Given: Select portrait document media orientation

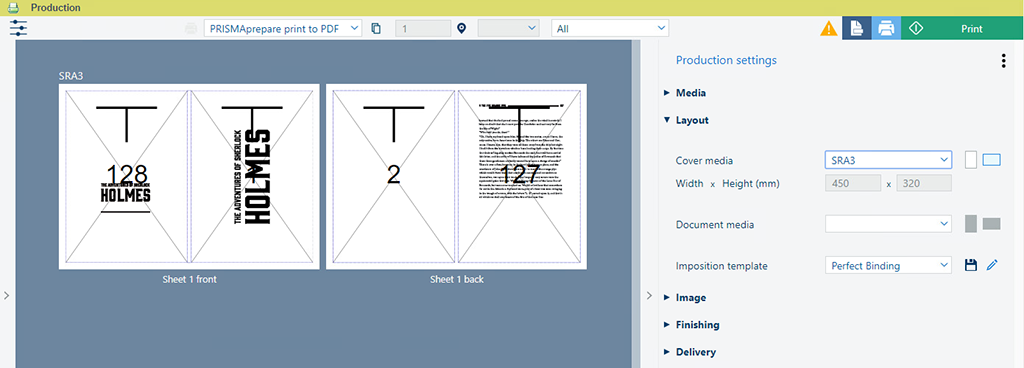Looking at the screenshot, I should (971, 224).
